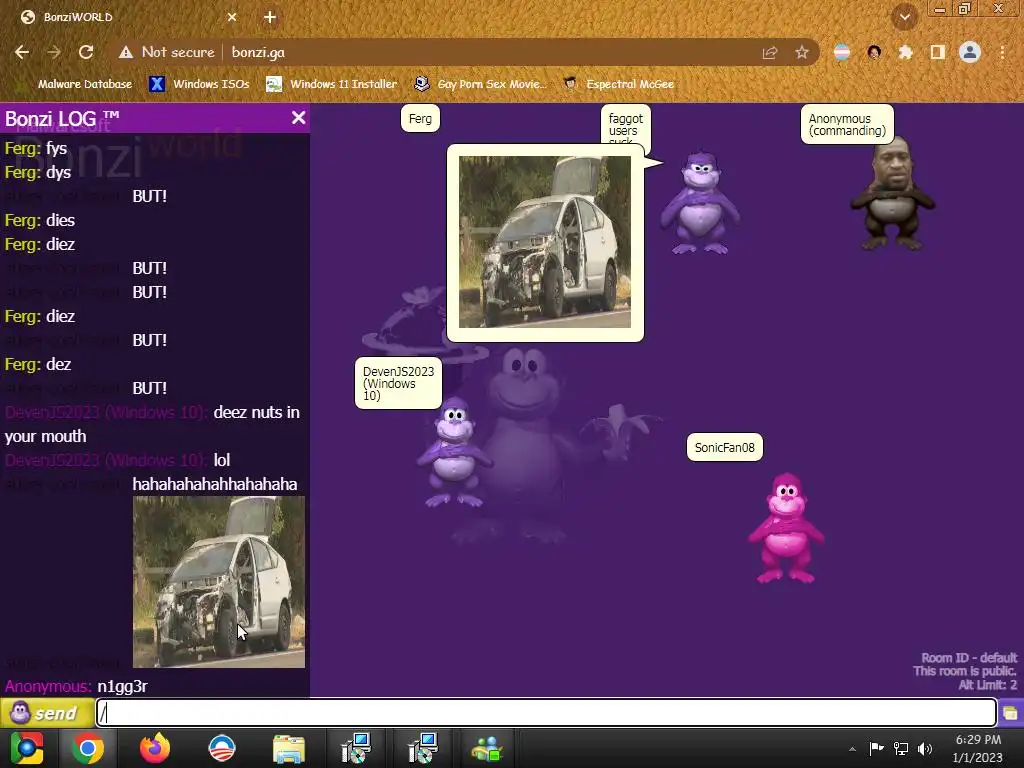Open the Malware Database bookmark

pyautogui.click(x=77, y=84)
